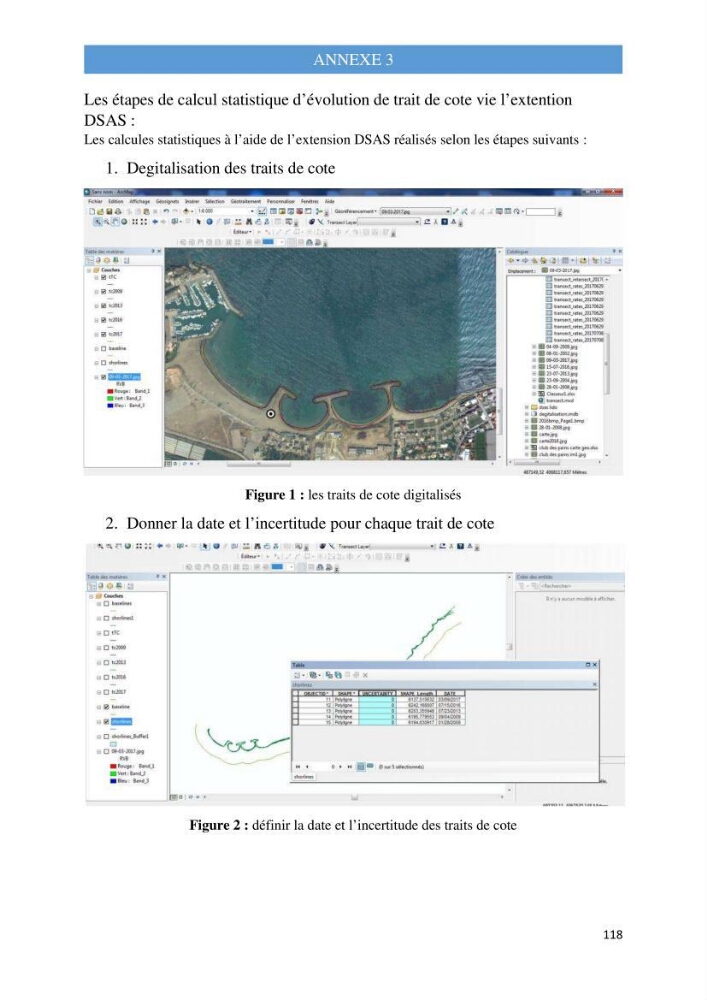The height and width of the screenshot is (1000, 707).
Task: Open the Fichier menu in ArcMap
Action: tap(94, 202)
